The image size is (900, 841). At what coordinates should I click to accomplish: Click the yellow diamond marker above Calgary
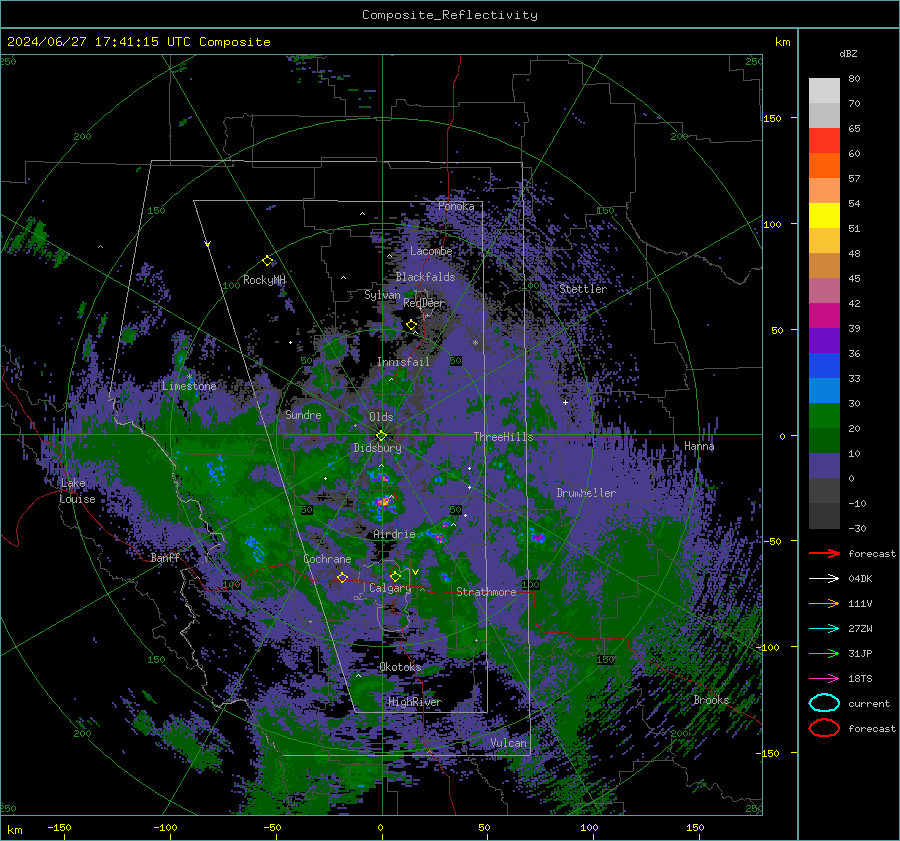(395, 576)
